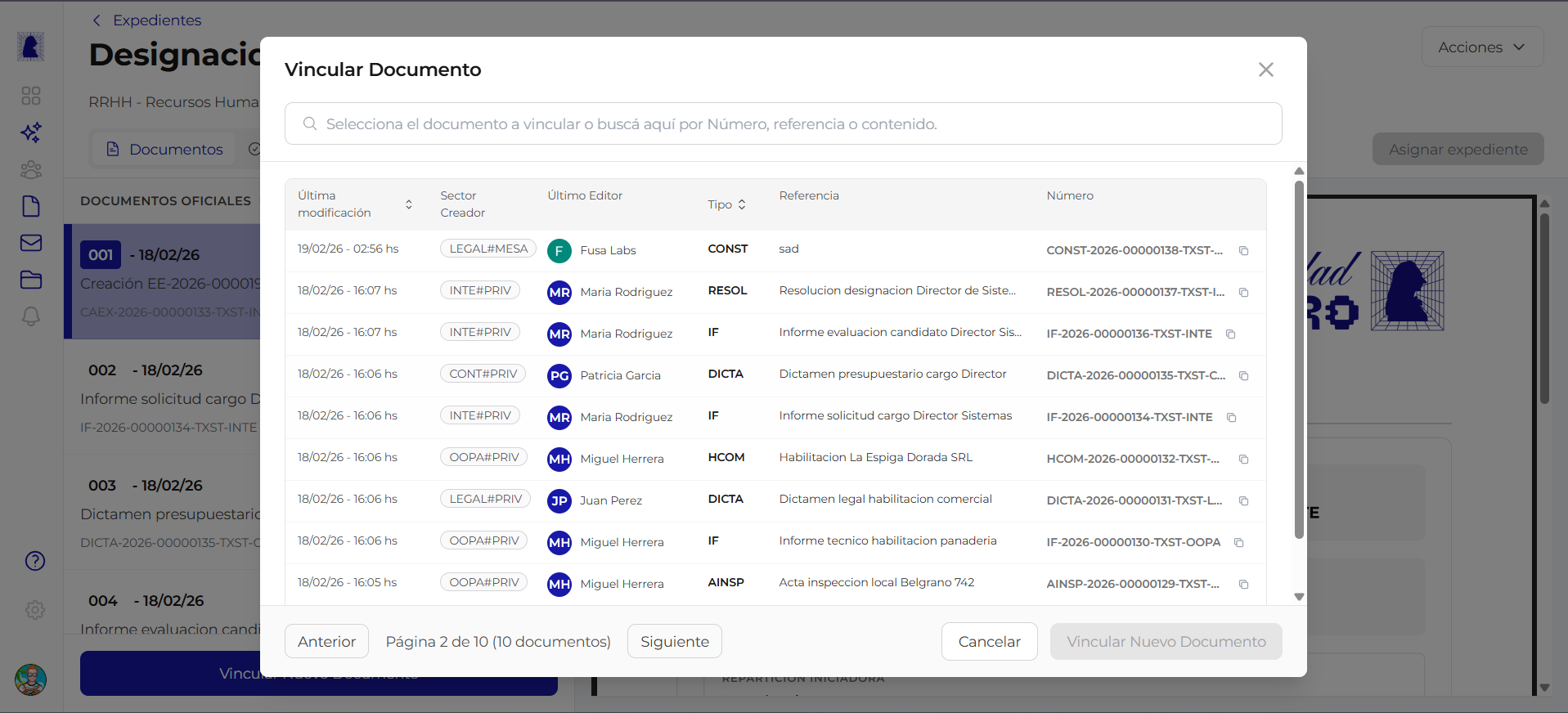Click the search magnifier icon
This screenshot has height=713, width=1568.
tap(310, 124)
